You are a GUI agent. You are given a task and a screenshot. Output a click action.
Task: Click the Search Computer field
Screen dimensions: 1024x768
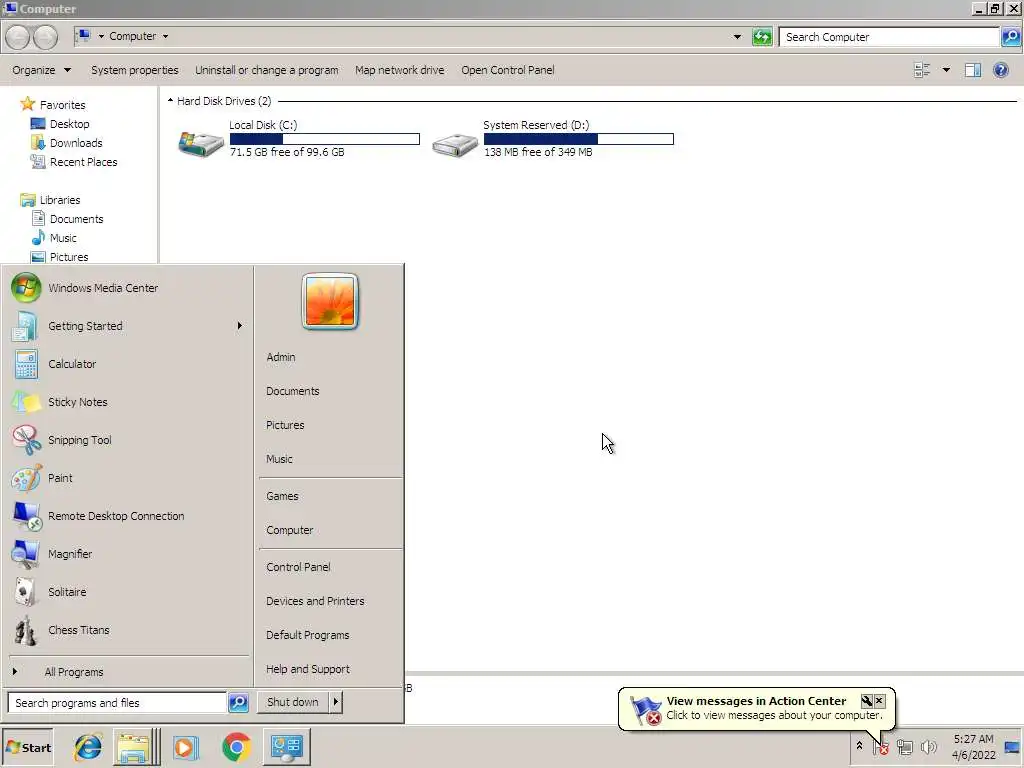coord(889,37)
